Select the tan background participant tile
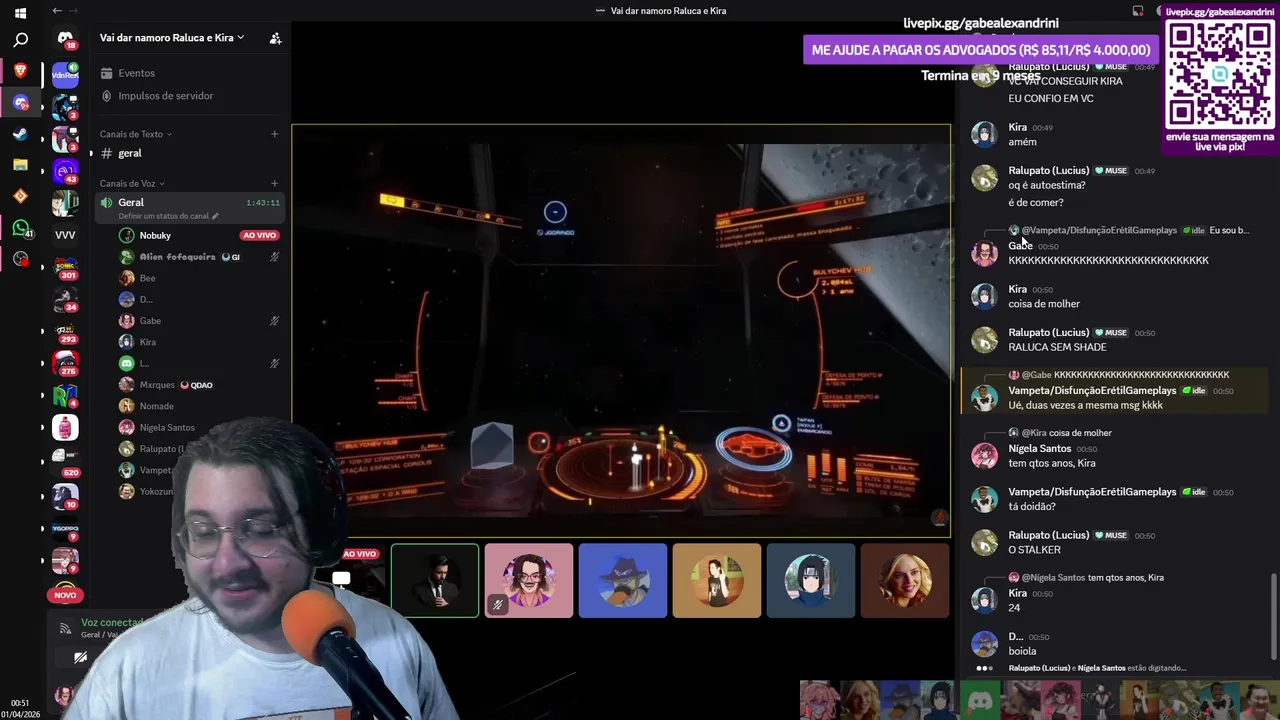 click(717, 580)
